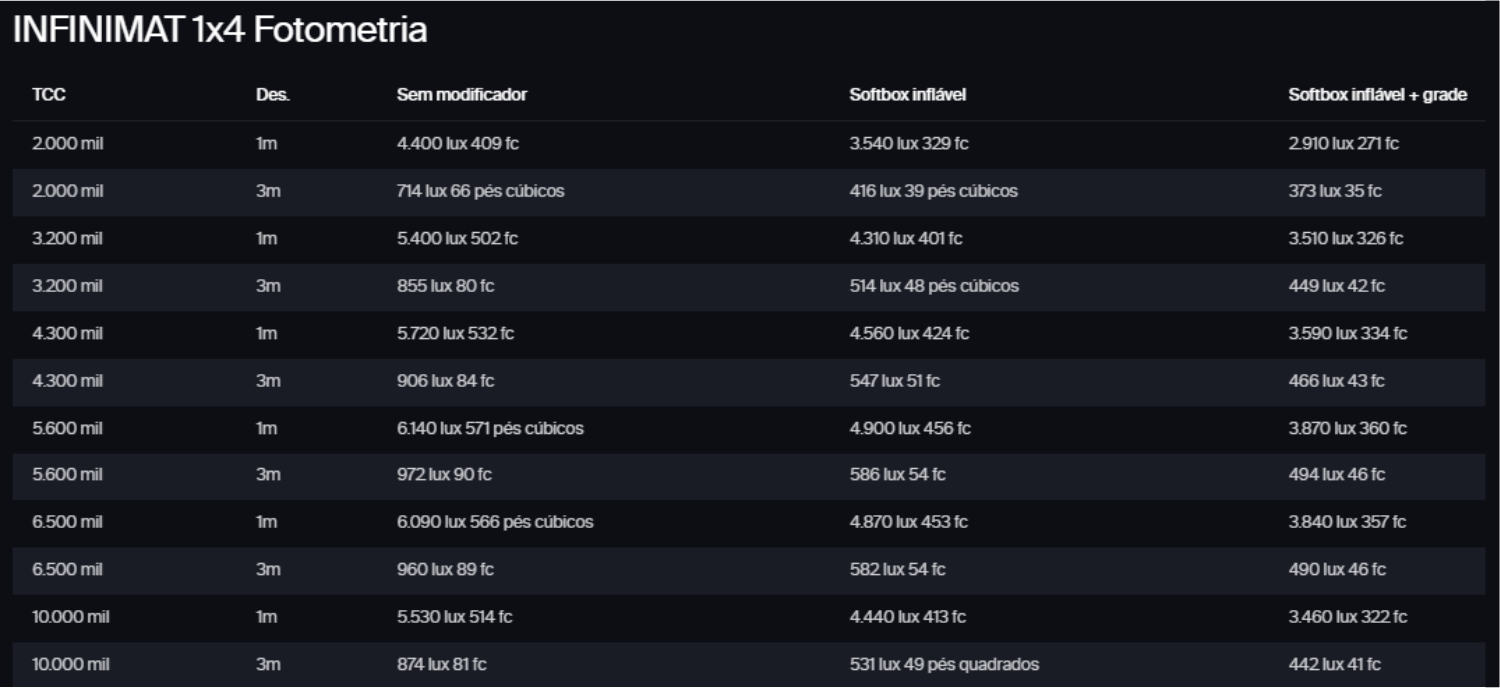Select the "6.140 lux 571 pés cúbicos" cell

pyautogui.click(x=490, y=429)
